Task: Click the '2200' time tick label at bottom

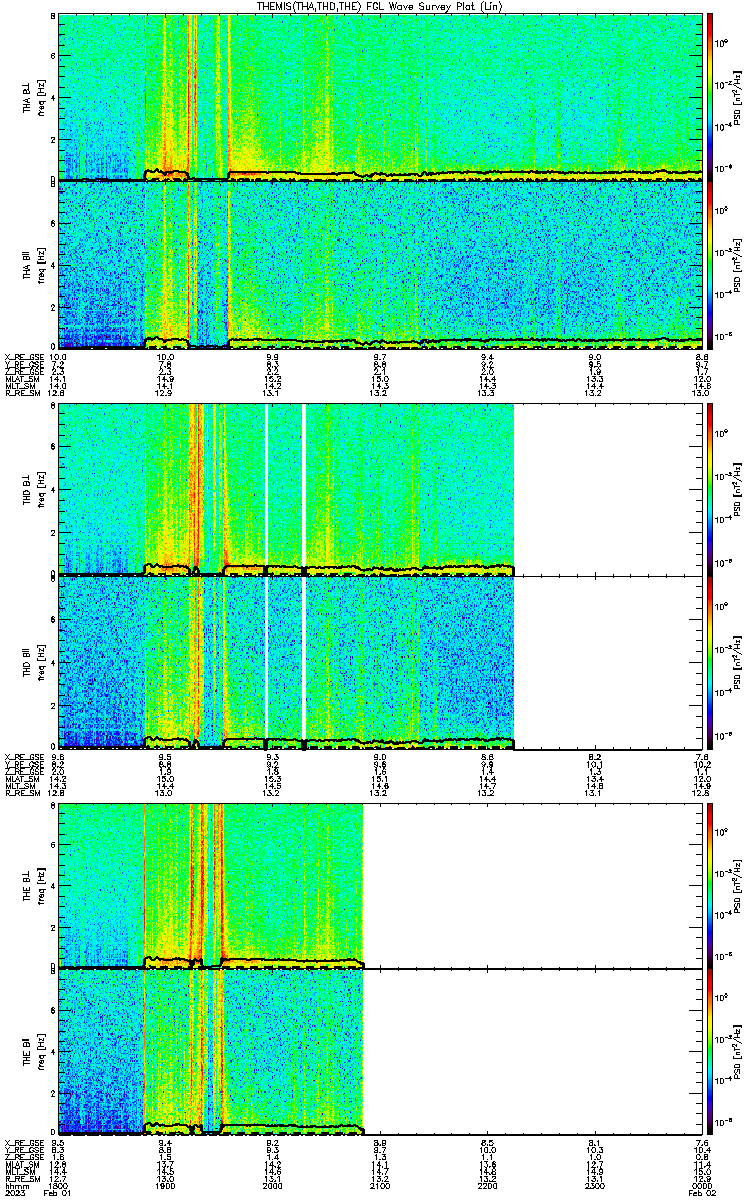Action: [488, 1186]
